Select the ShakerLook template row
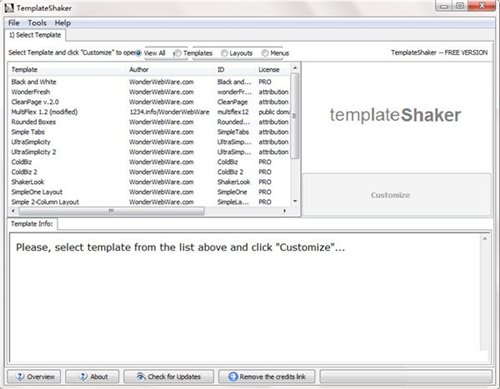Screen dimensions: 500x389 [149, 182]
